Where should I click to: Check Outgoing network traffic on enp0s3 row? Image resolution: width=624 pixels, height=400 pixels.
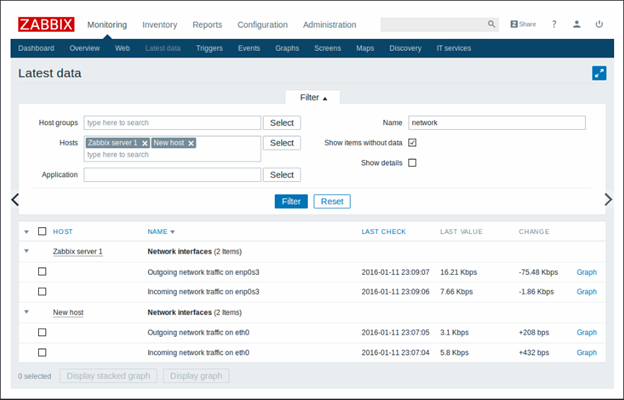click(42, 272)
